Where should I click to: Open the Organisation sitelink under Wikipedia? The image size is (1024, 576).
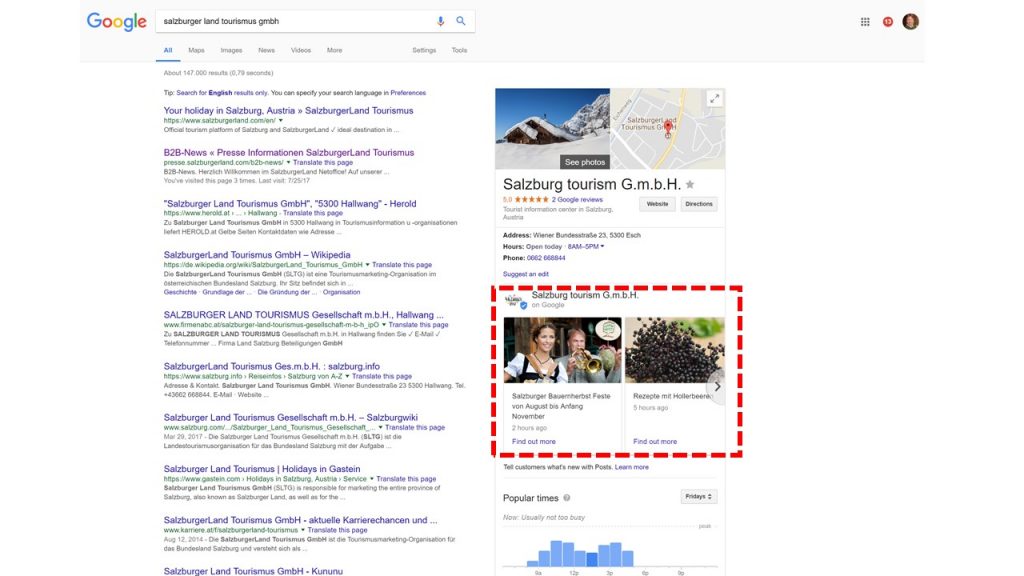click(x=342, y=293)
